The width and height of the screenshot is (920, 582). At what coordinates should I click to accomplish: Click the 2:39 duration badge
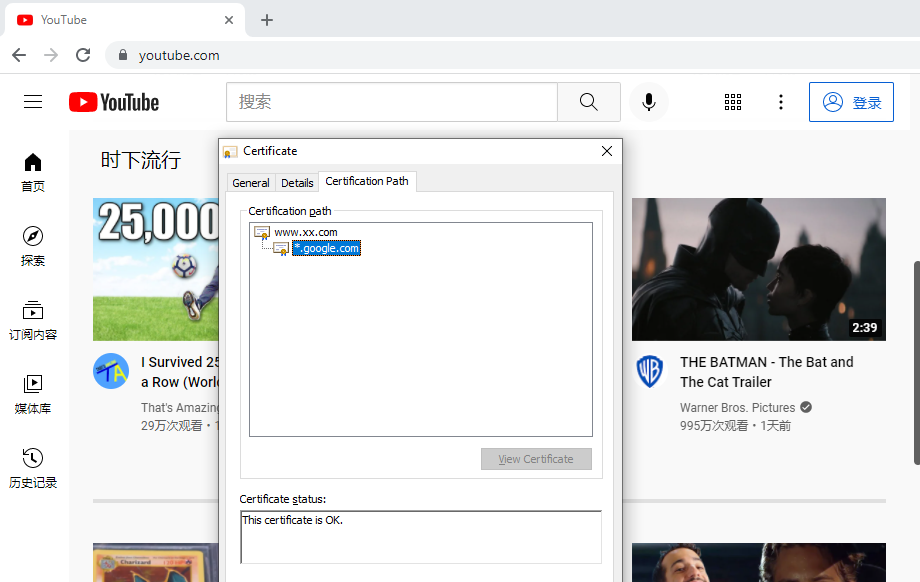(x=864, y=327)
